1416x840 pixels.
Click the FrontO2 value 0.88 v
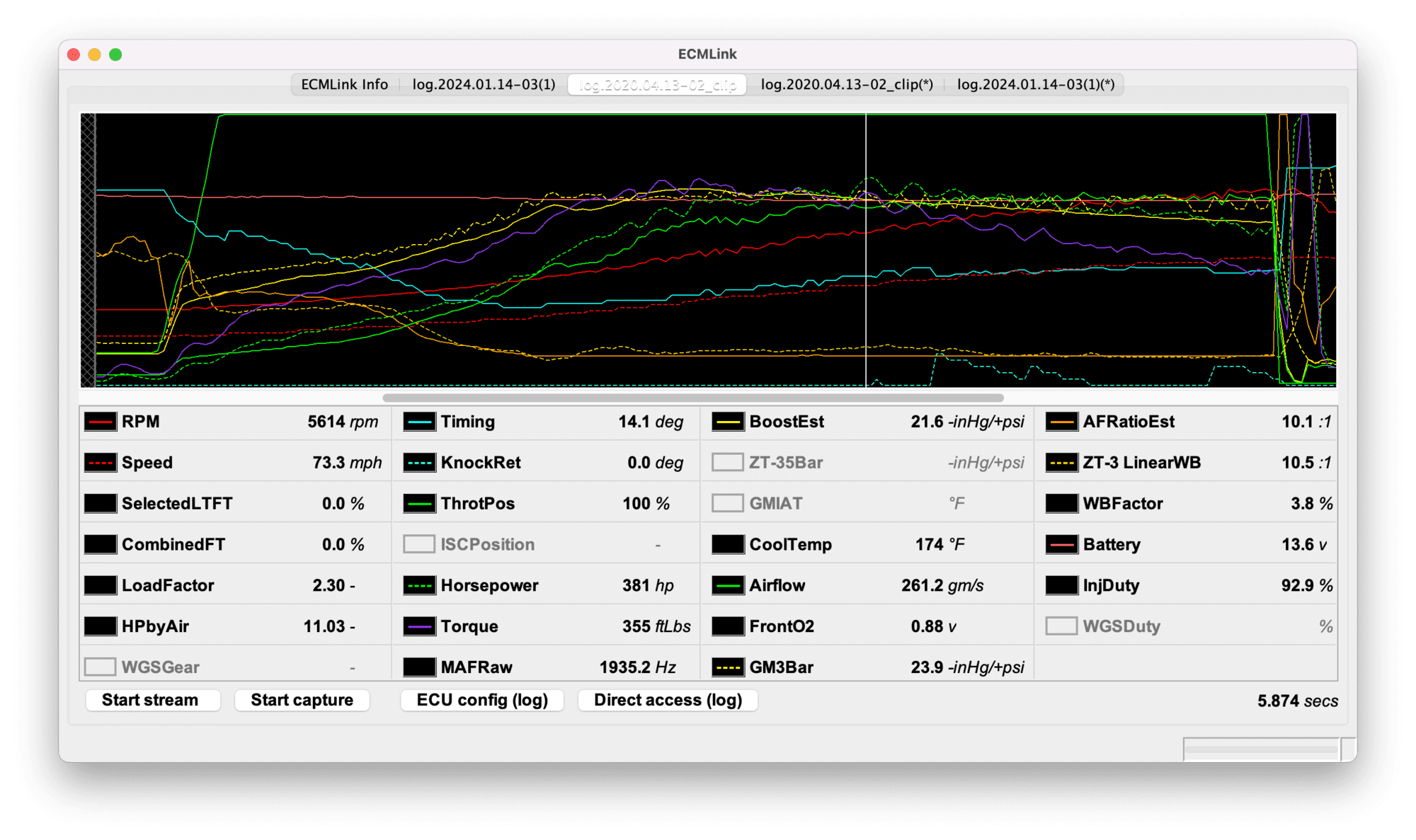click(933, 627)
